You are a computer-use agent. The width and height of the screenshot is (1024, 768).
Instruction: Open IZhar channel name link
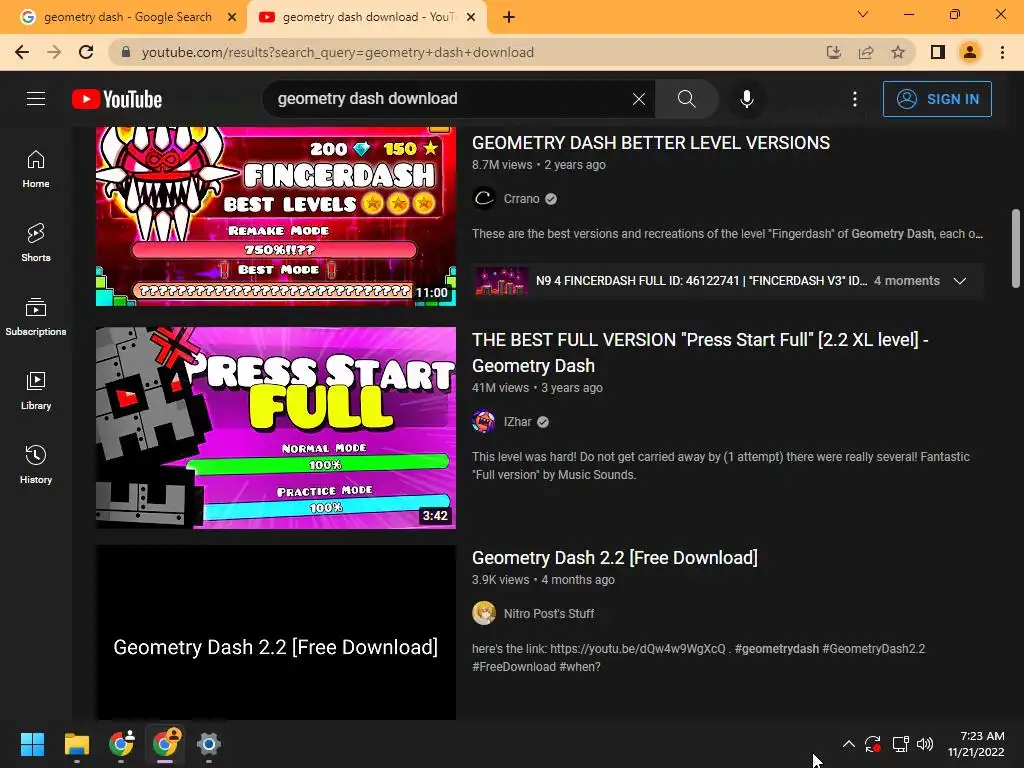[517, 422]
